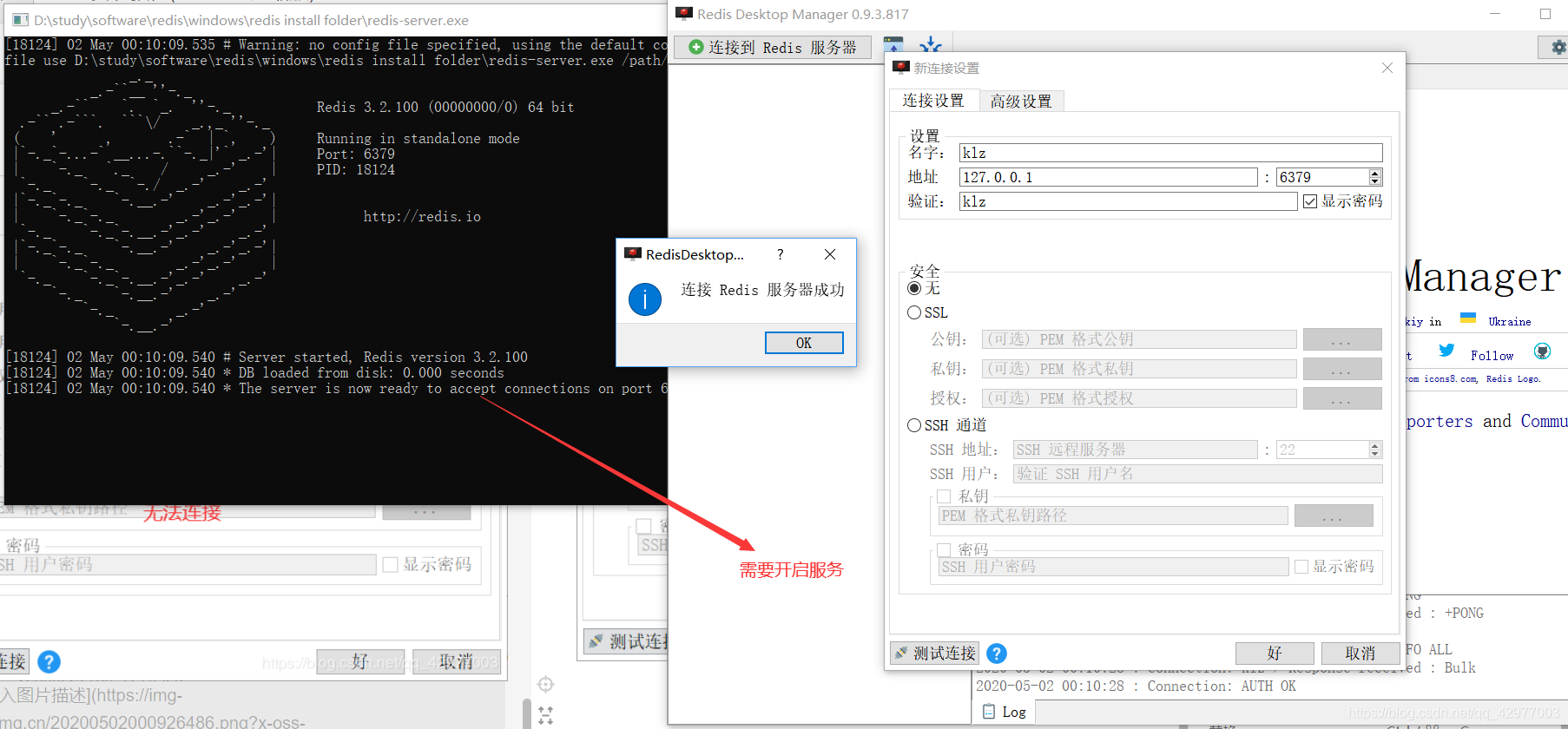Click the ? help button in the message box
Screen dimensions: 1568x729
[x=781, y=254]
